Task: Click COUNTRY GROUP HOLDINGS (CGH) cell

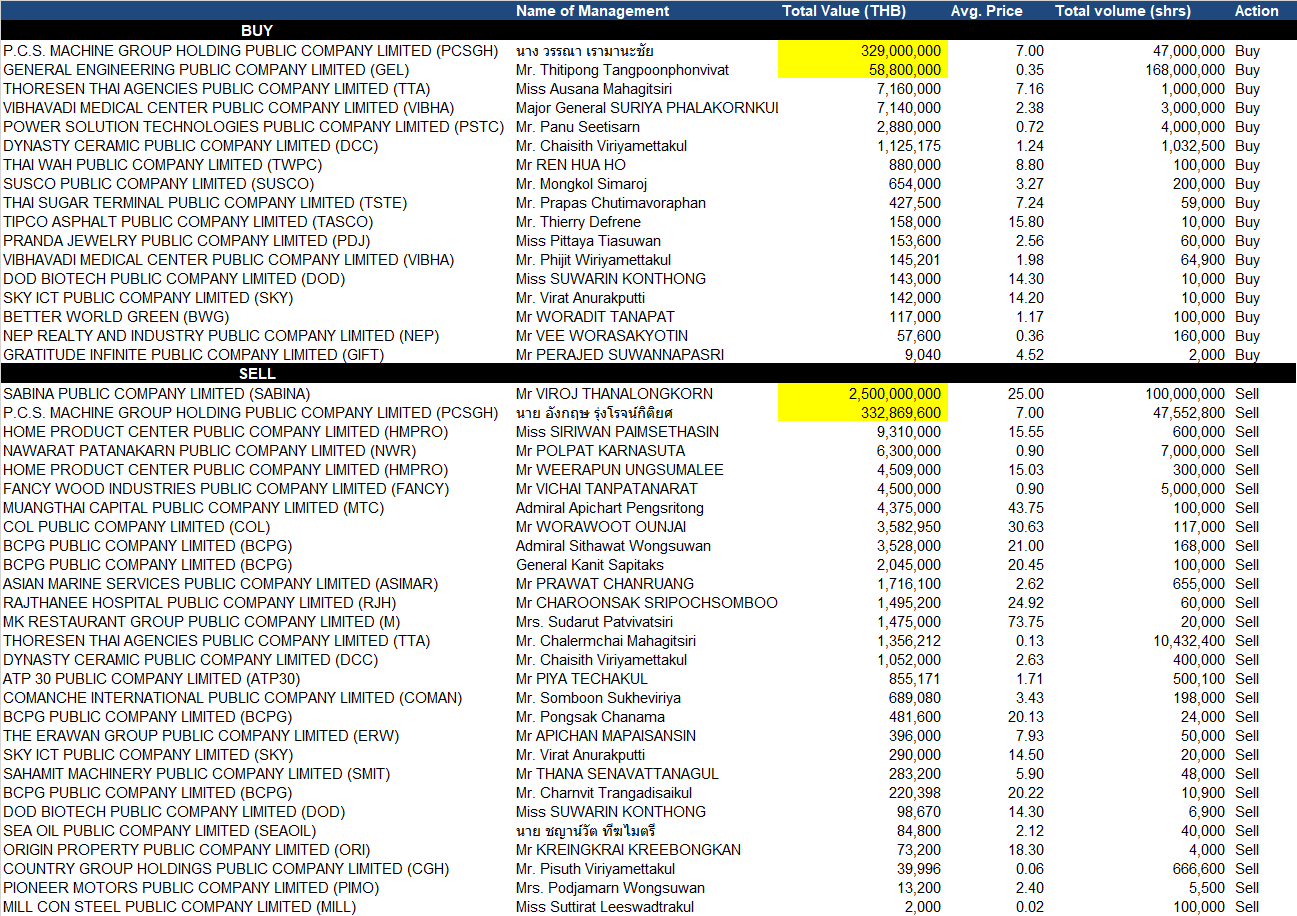Action: pyautogui.click(x=226, y=869)
